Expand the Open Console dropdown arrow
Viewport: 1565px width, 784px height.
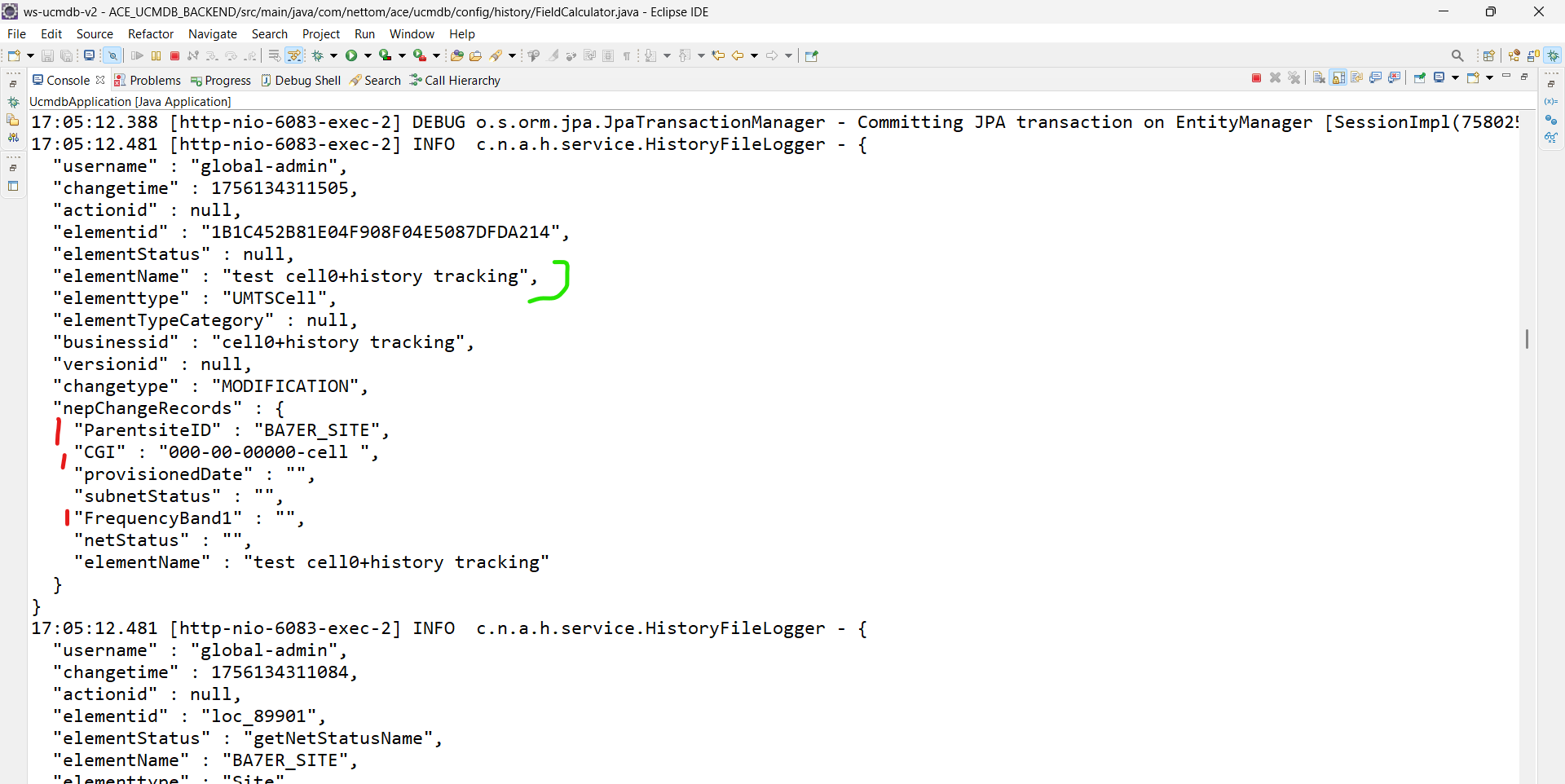pos(1489,78)
